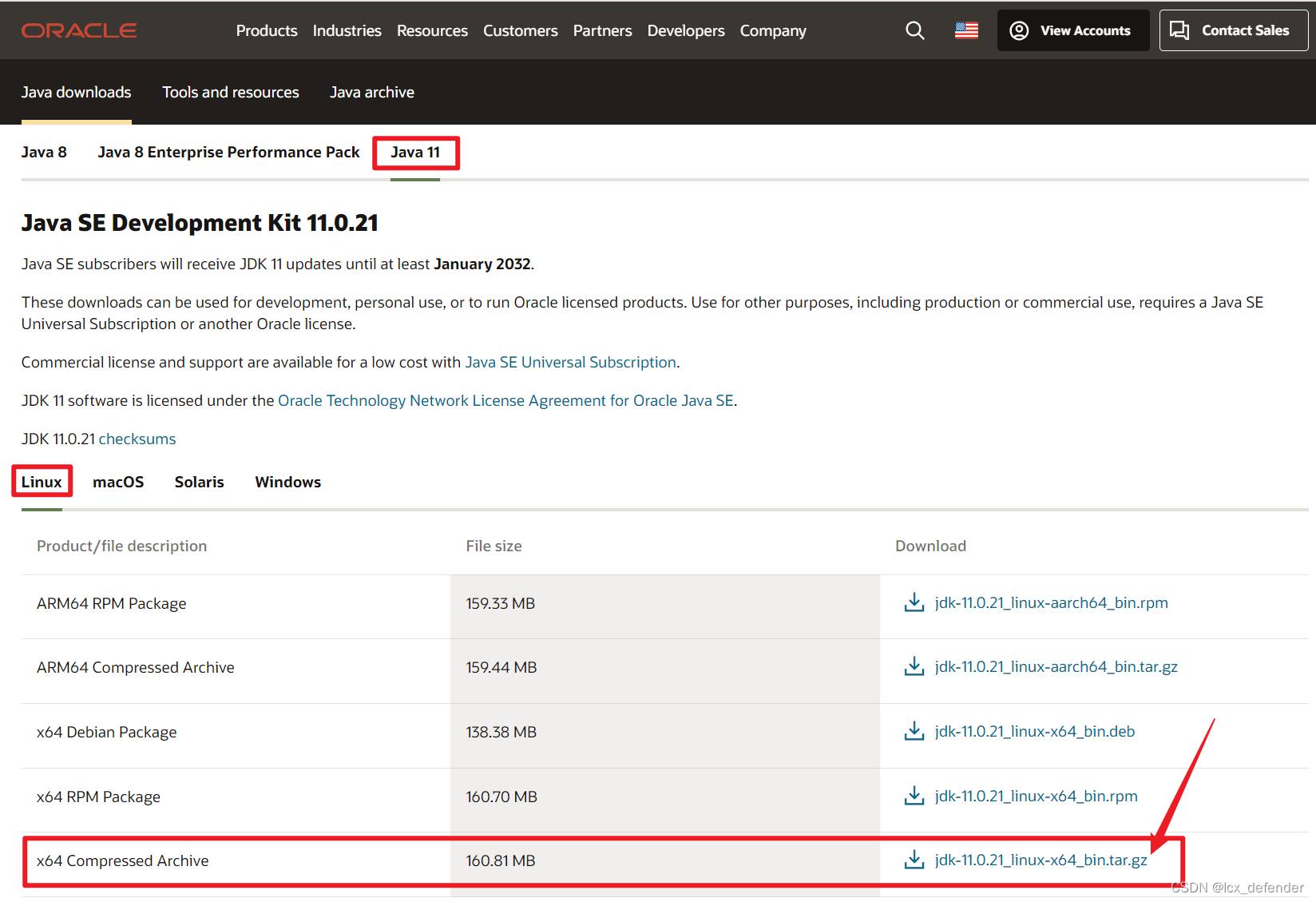Open the Company menu
Viewport: 1316px width, 902px height.
773,30
